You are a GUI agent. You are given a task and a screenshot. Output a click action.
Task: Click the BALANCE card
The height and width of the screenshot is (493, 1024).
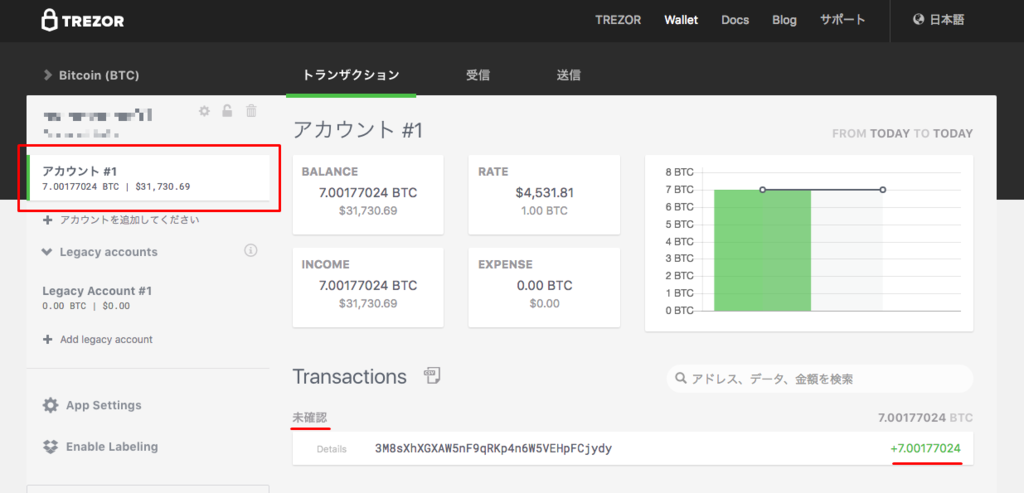pos(368,195)
